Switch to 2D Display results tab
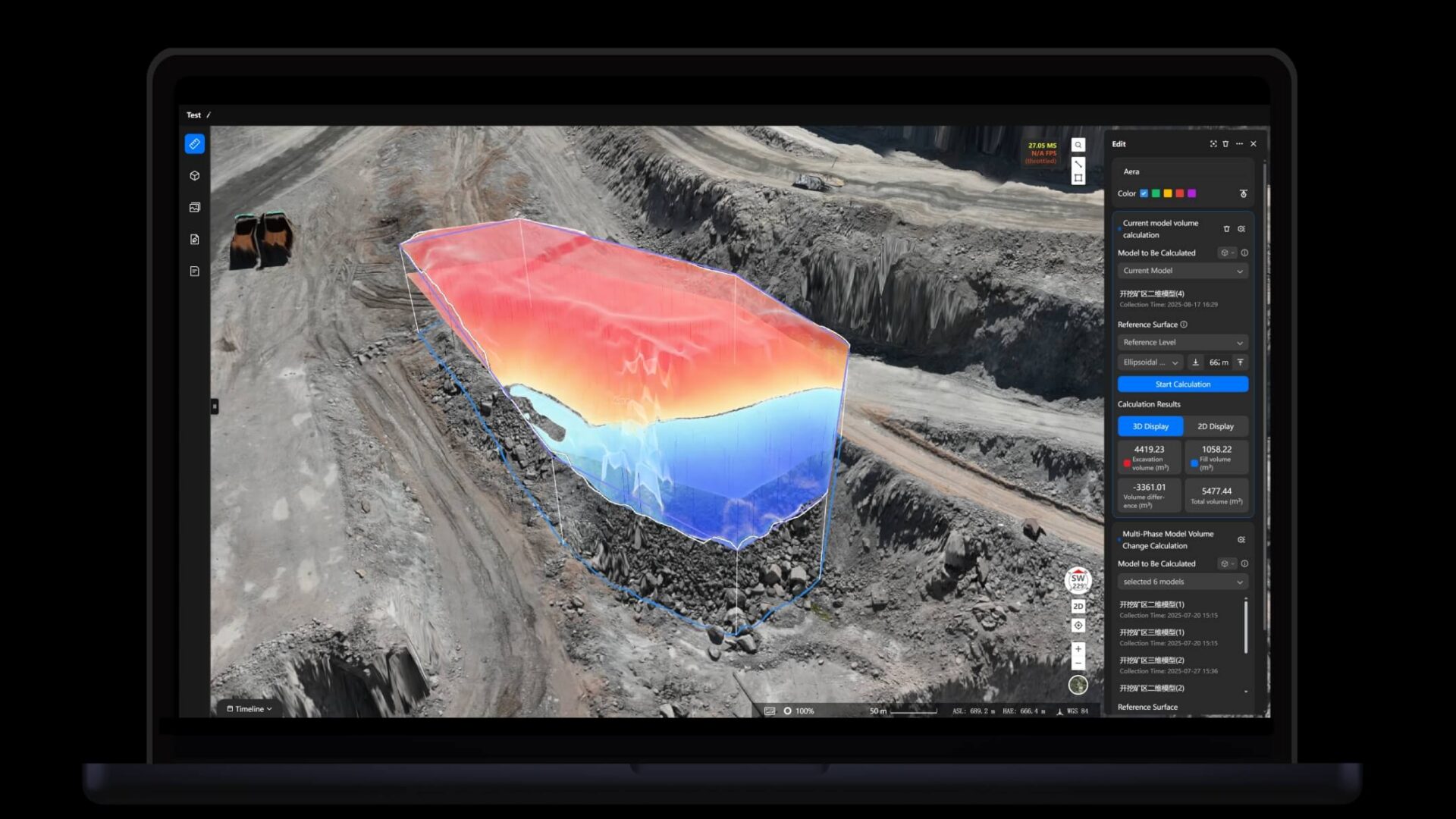1456x819 pixels. tap(1215, 426)
